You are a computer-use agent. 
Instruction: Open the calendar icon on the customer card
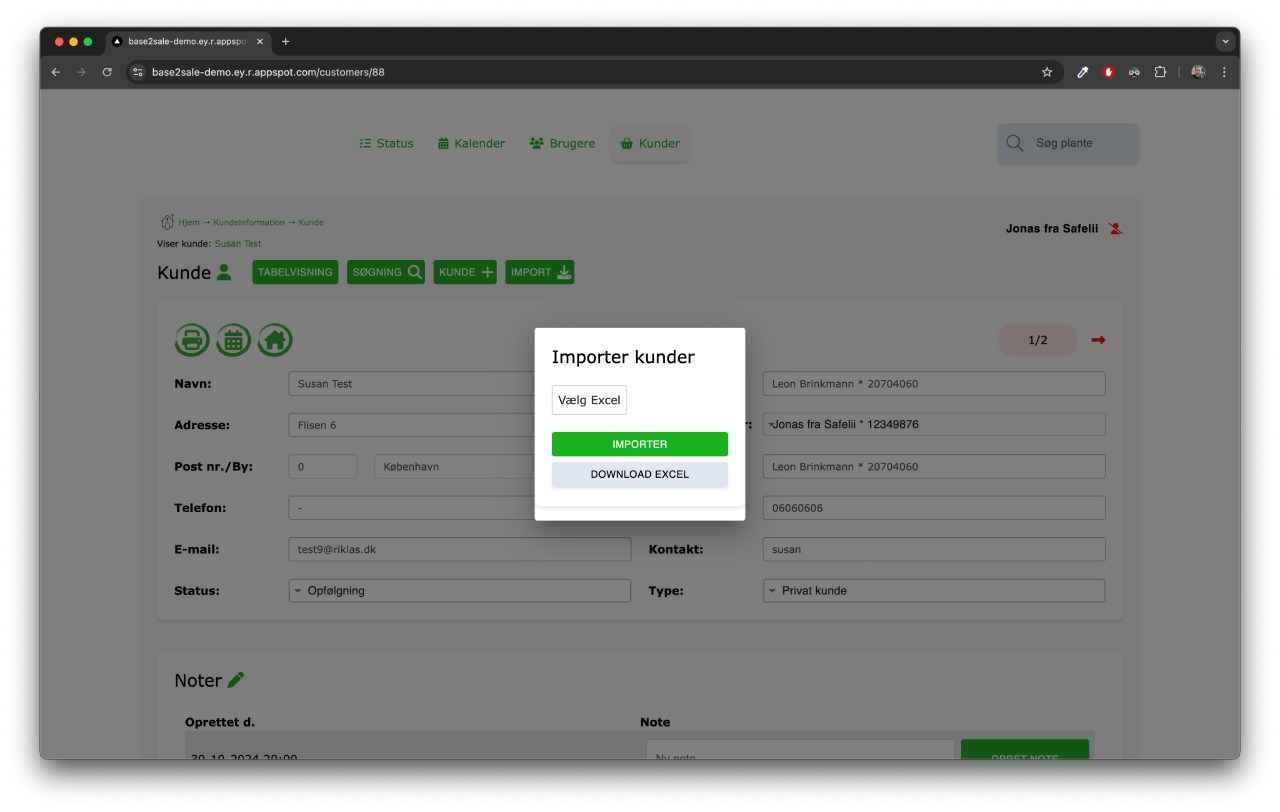[233, 340]
